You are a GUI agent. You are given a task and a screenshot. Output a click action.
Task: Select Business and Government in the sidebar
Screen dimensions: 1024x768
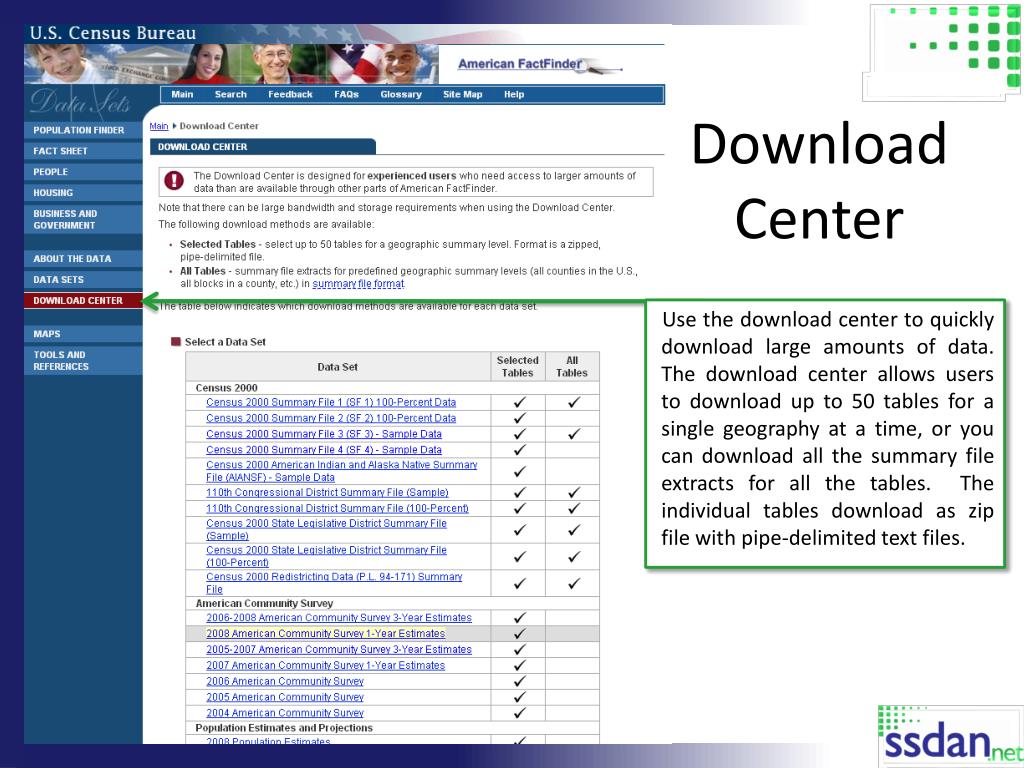(84, 219)
